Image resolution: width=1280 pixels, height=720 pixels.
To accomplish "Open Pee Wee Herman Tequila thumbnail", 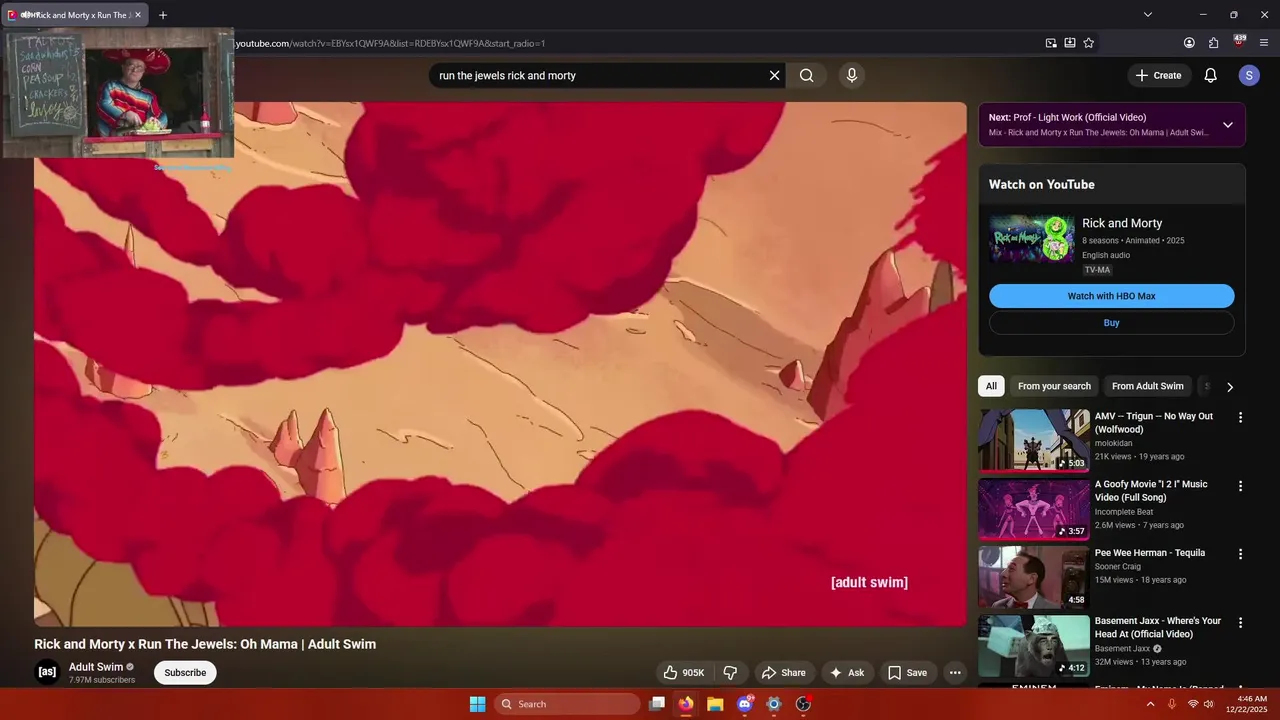I will tap(1034, 577).
